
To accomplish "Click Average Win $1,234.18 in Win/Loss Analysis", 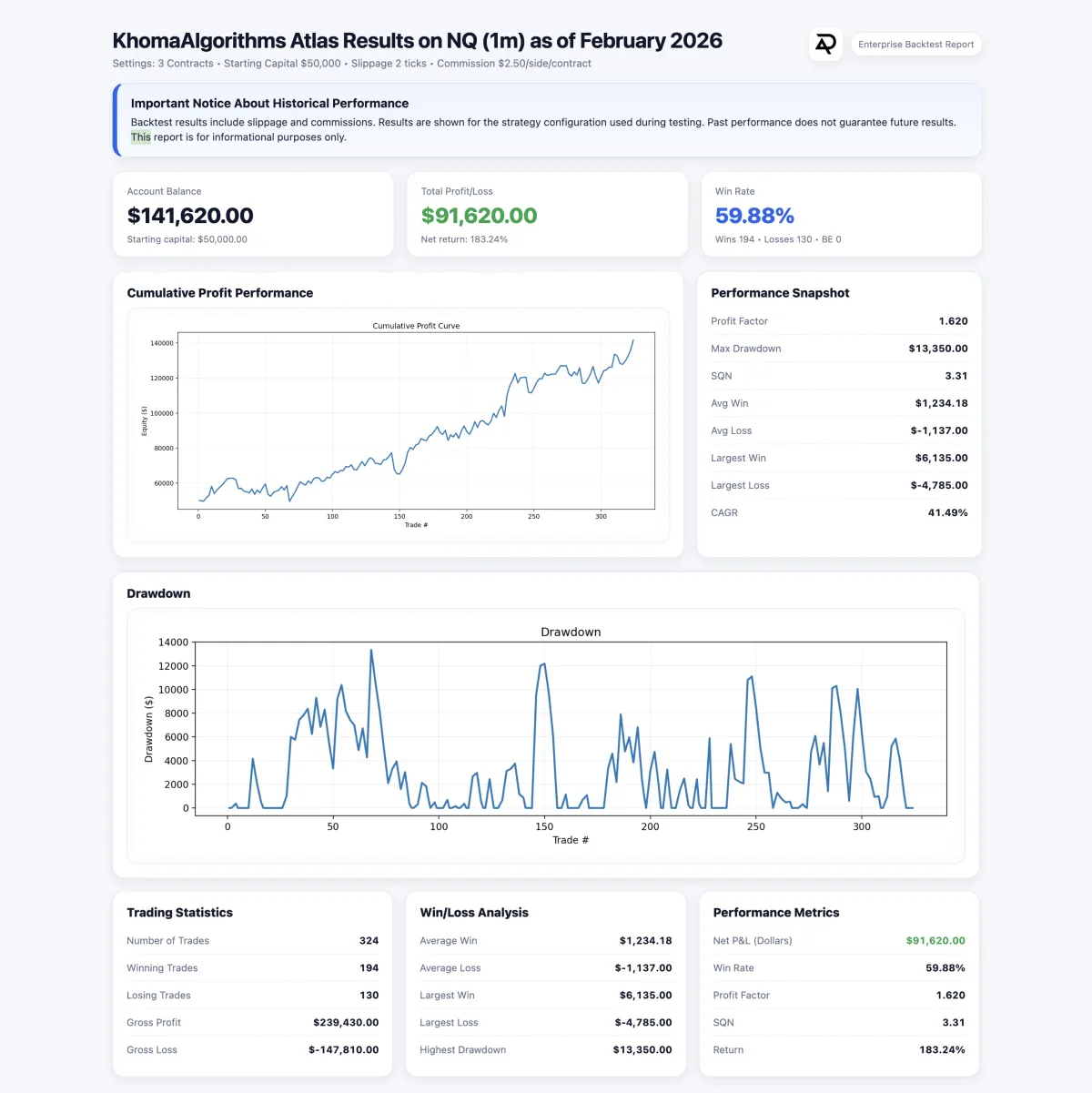I will pyautogui.click(x=546, y=941).
